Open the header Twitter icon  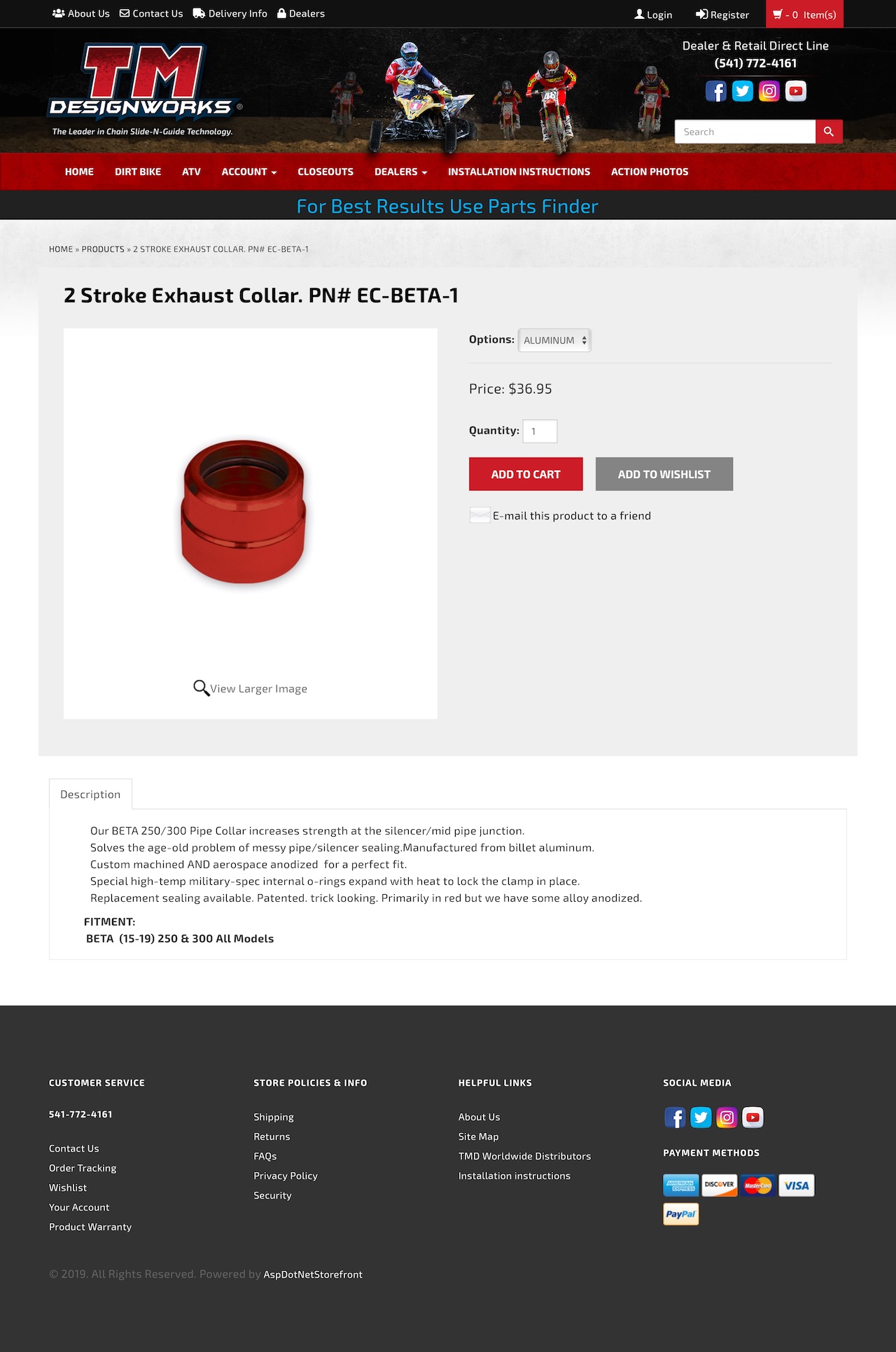(742, 91)
